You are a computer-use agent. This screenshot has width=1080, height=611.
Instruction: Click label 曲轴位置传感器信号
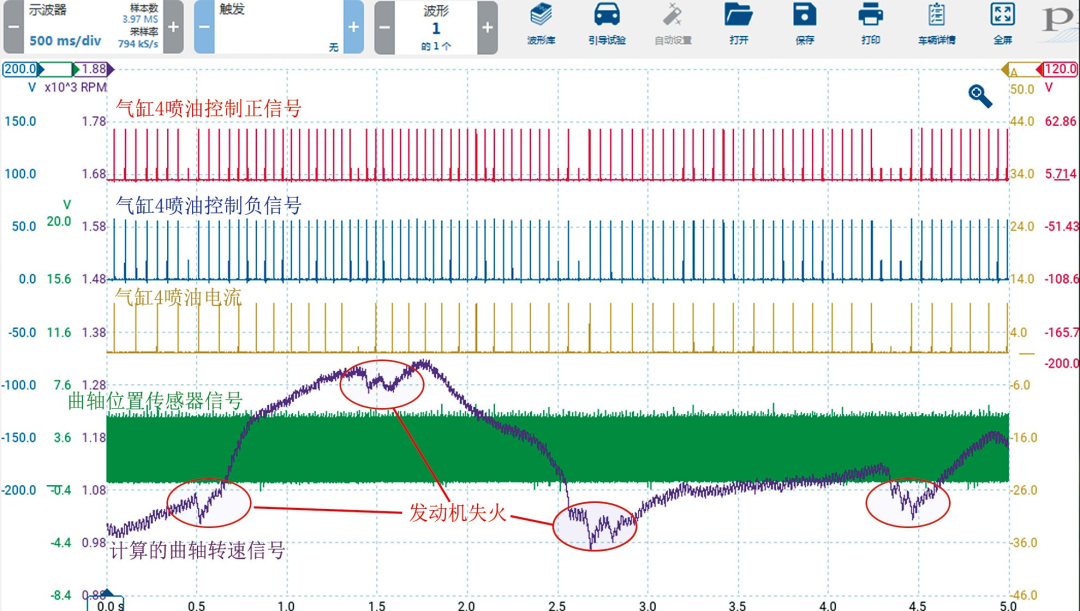point(156,400)
